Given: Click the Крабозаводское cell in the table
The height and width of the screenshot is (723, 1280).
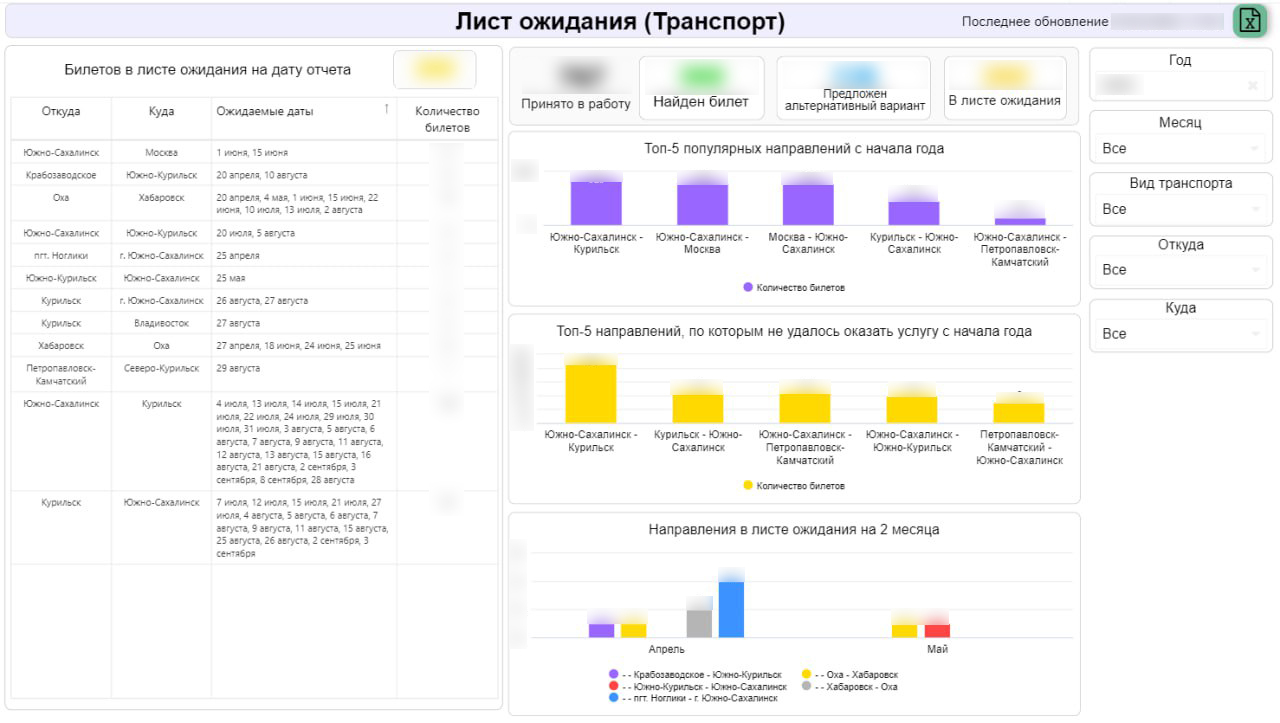Looking at the screenshot, I should point(61,175).
